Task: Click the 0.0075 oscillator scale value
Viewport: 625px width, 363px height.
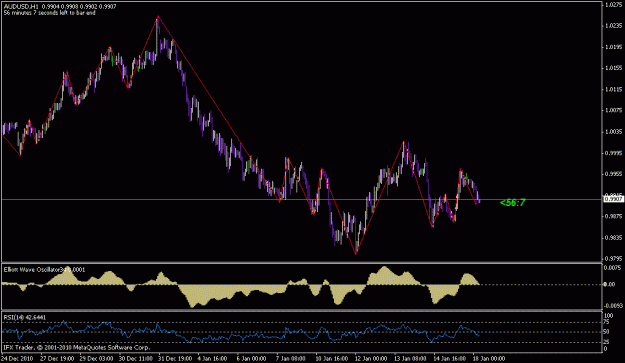Action: [x=613, y=268]
